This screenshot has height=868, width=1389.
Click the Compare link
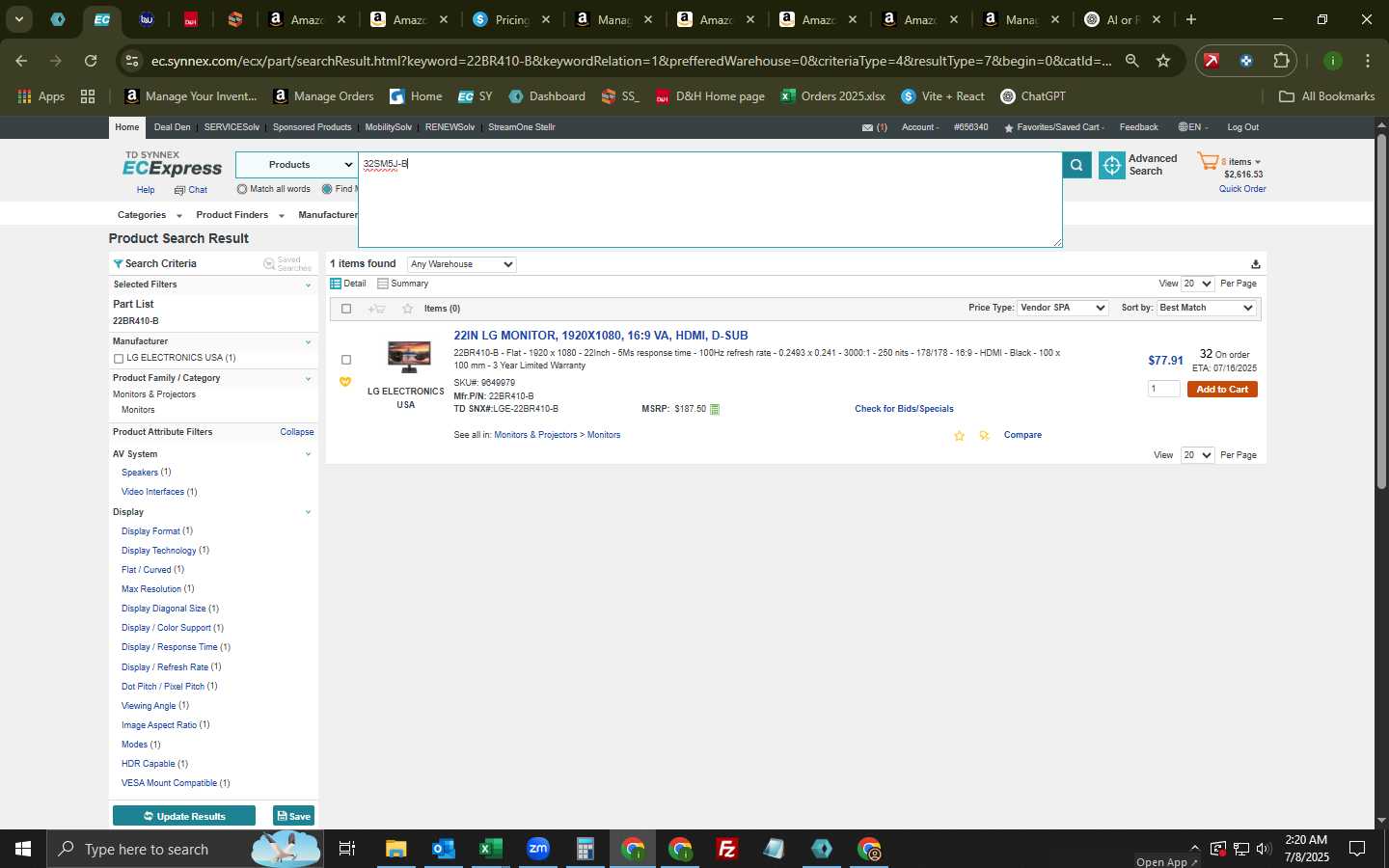[1022, 435]
